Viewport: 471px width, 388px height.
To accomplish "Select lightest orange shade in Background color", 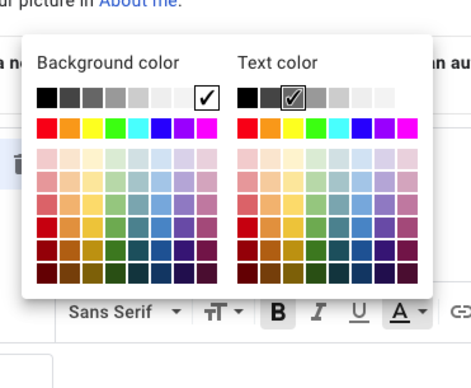I will pos(70,159).
